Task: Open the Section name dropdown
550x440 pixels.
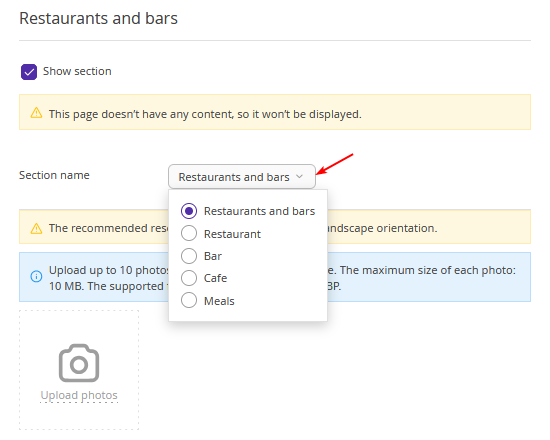Action: (x=242, y=176)
